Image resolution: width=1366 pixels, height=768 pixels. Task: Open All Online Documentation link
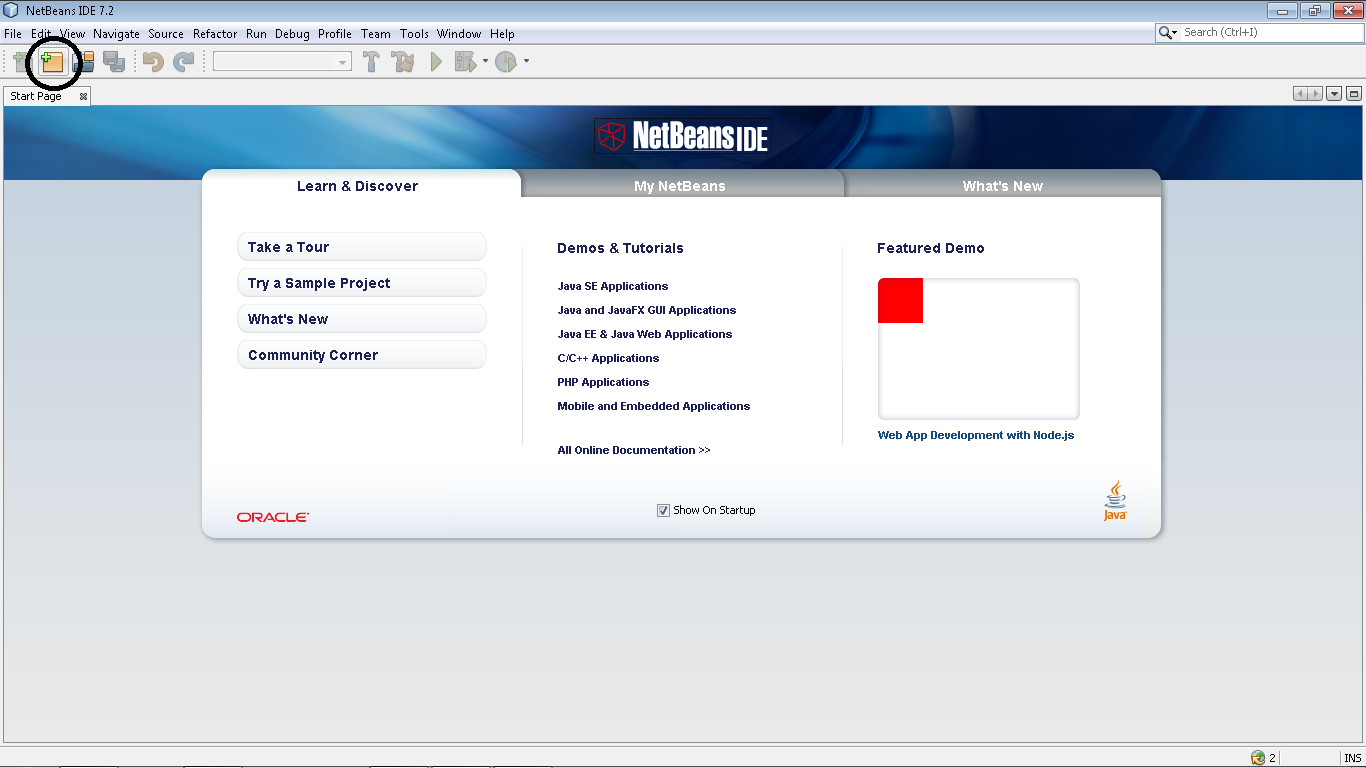(x=634, y=450)
